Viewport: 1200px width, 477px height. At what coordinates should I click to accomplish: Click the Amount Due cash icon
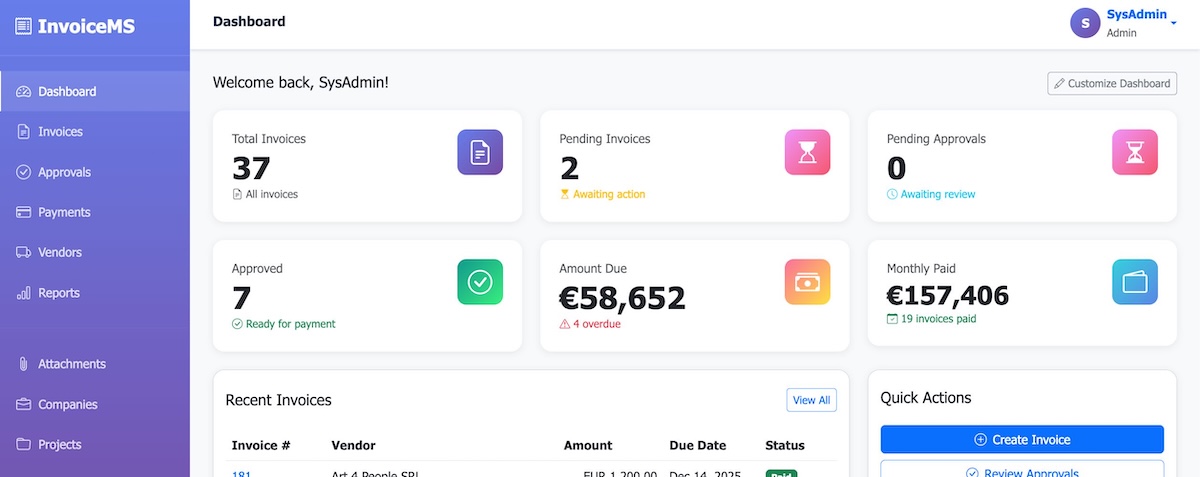pos(807,282)
